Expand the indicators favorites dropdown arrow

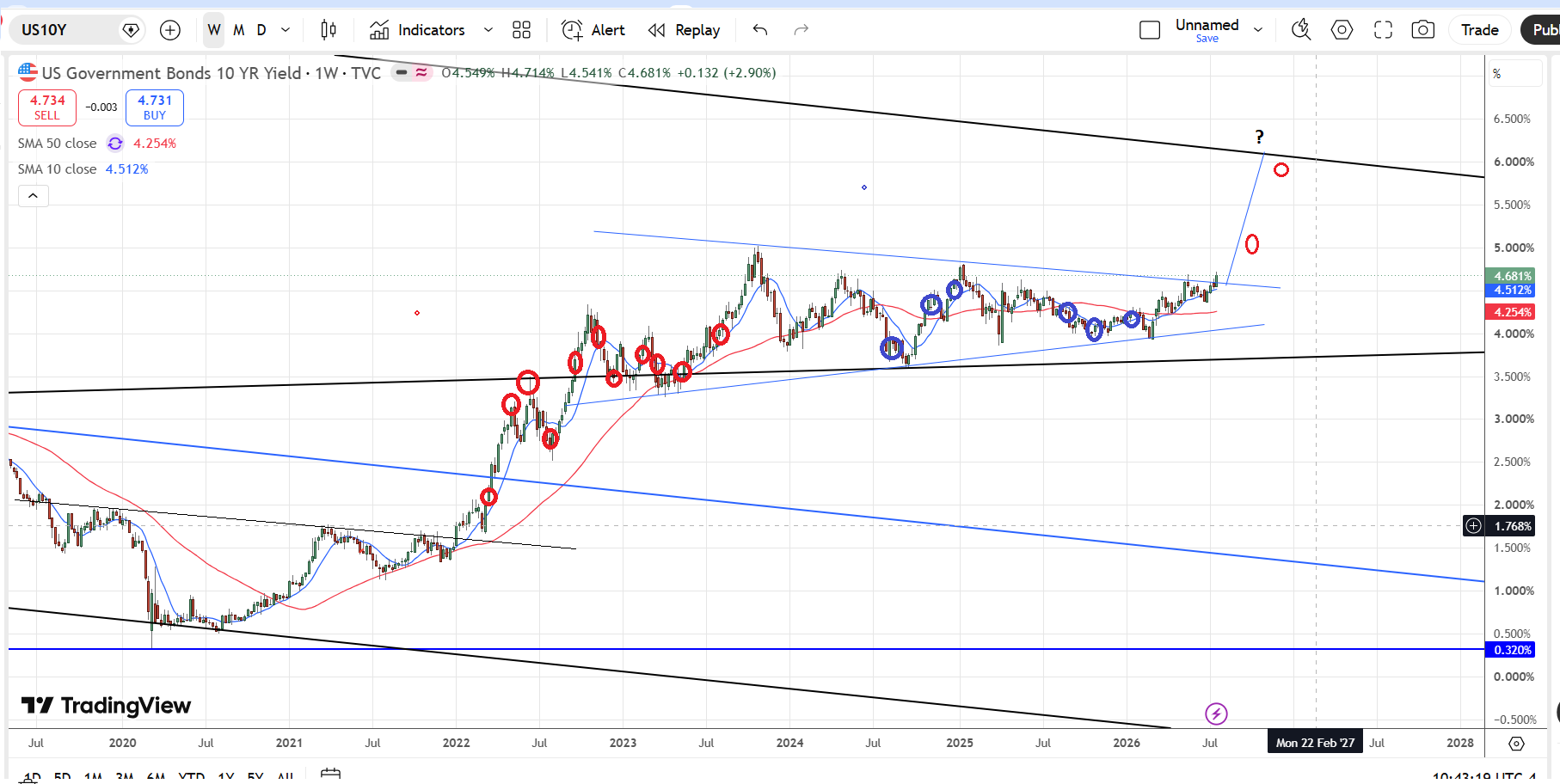tap(488, 30)
